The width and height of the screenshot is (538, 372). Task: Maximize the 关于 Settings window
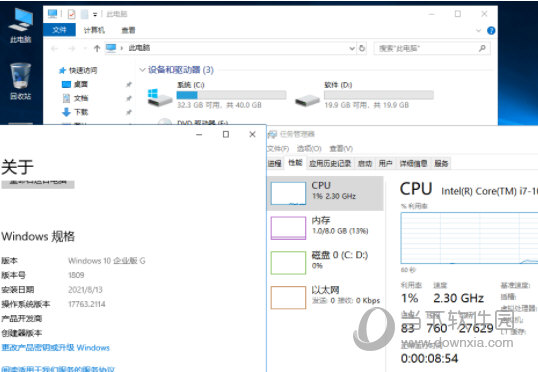pyautogui.click(x=226, y=134)
